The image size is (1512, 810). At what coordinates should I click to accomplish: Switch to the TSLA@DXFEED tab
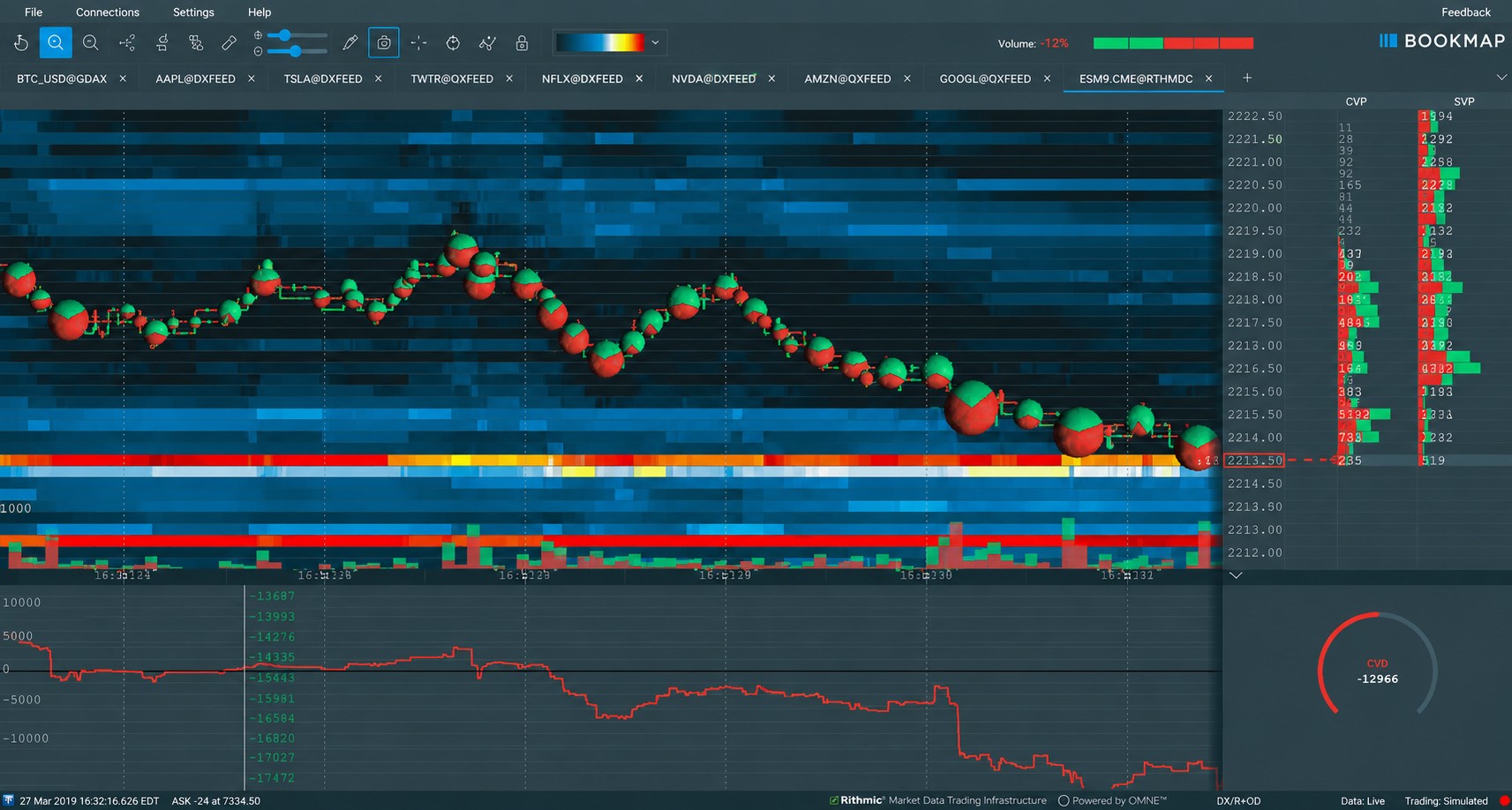323,79
